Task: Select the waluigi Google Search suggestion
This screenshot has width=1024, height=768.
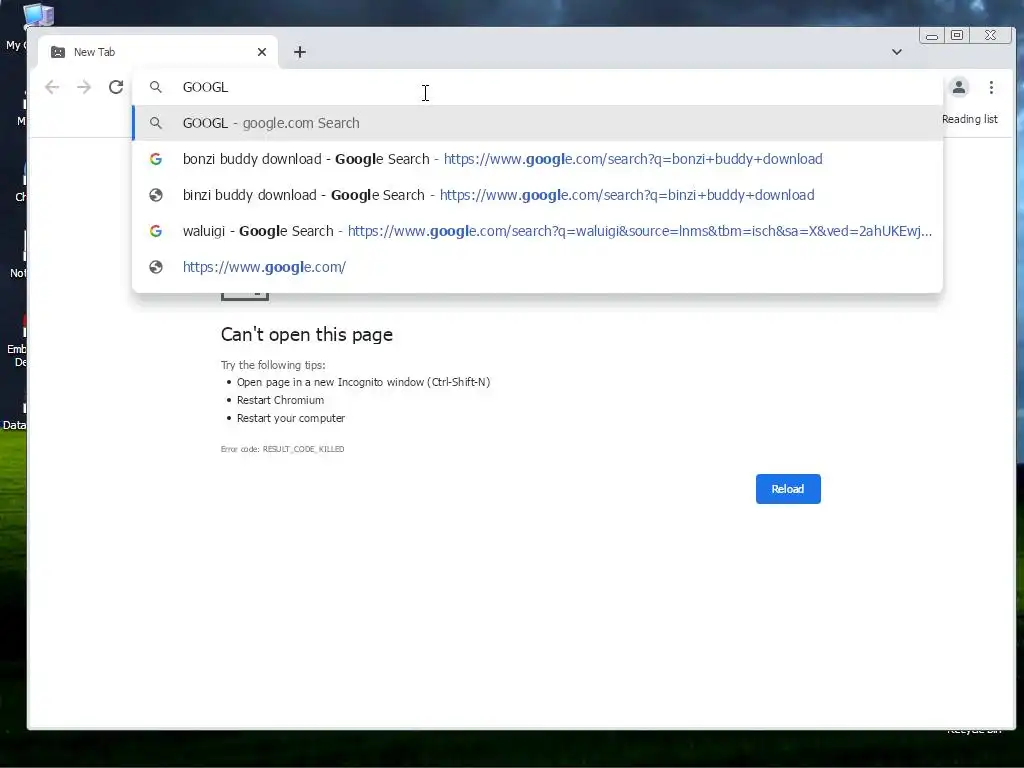Action: click(x=537, y=231)
